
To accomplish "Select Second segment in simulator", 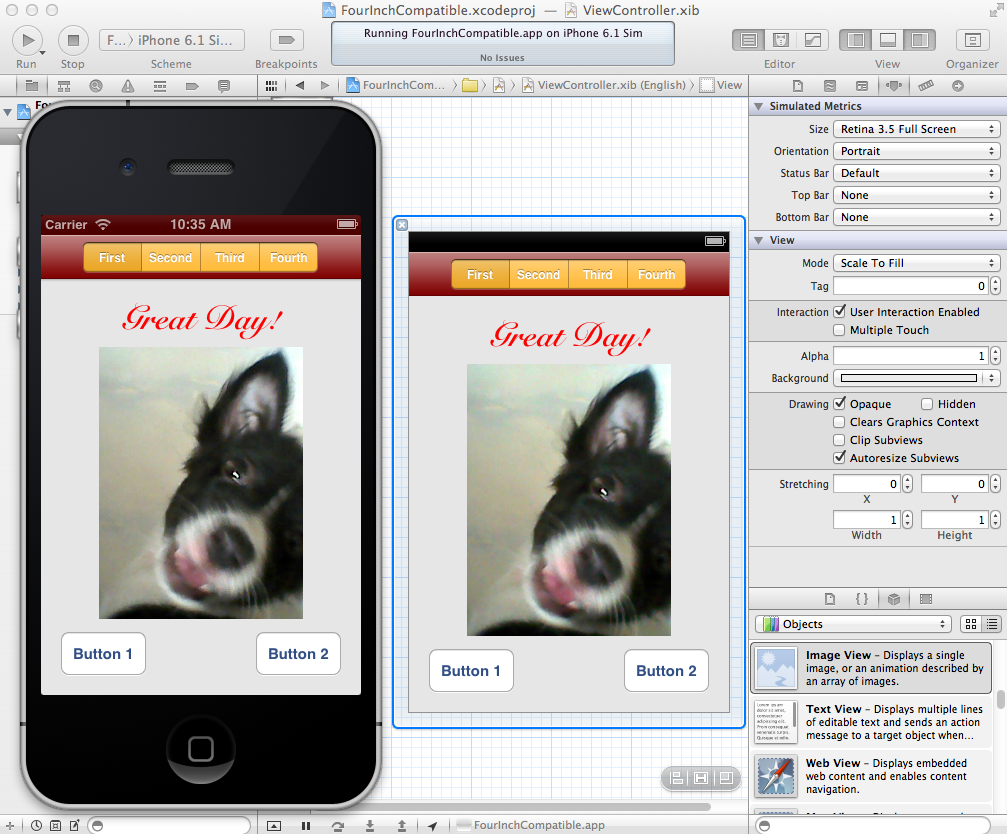I will (171, 257).
